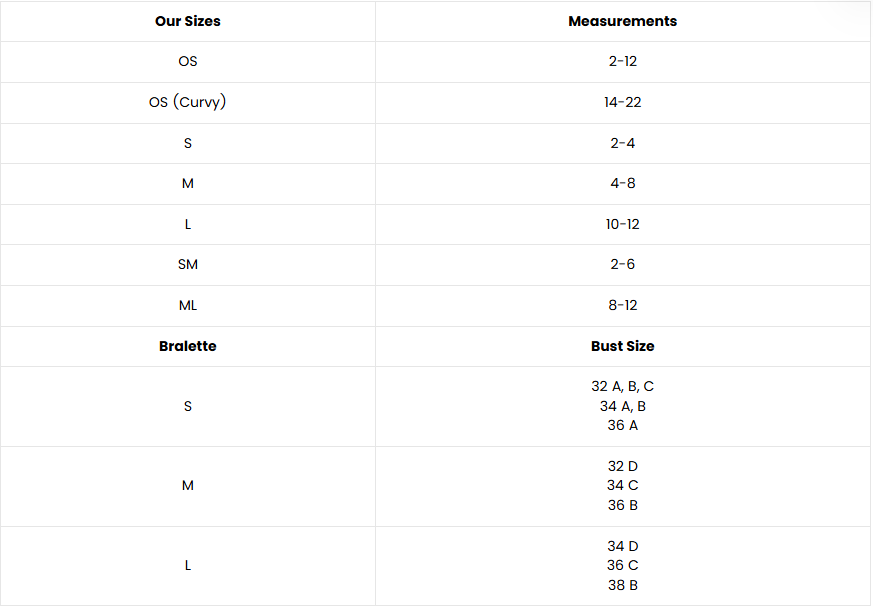Click the 8-12 measurement cell
This screenshot has height=609, width=873.
coord(622,306)
